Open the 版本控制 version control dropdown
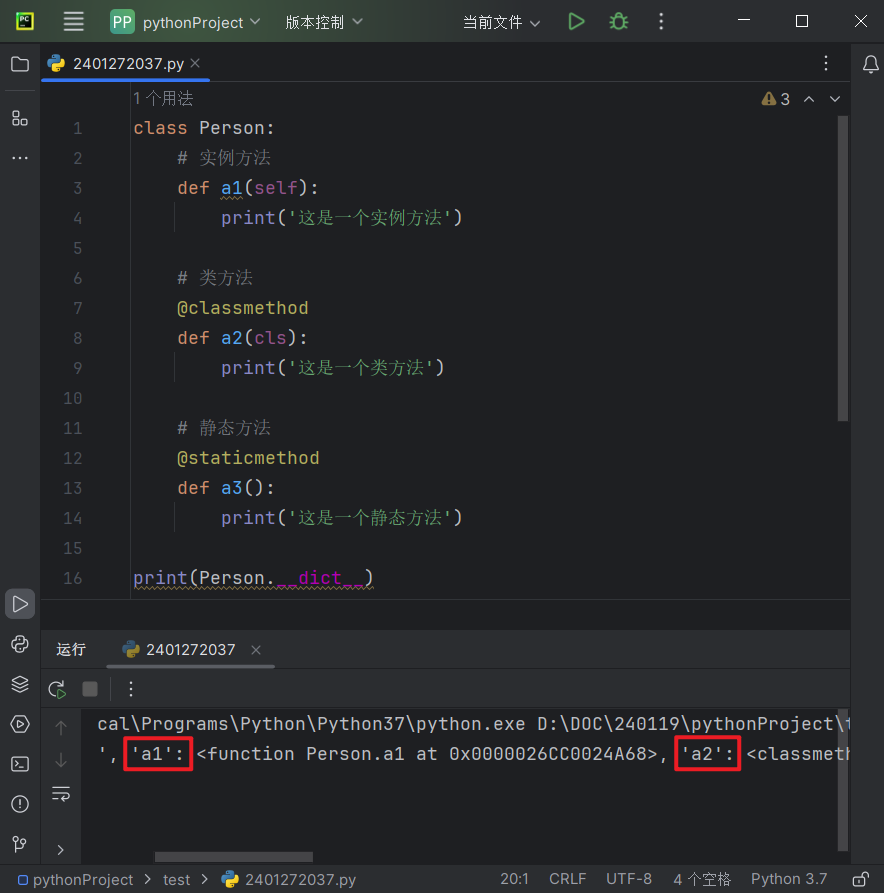The height and width of the screenshot is (893, 884). tap(324, 22)
